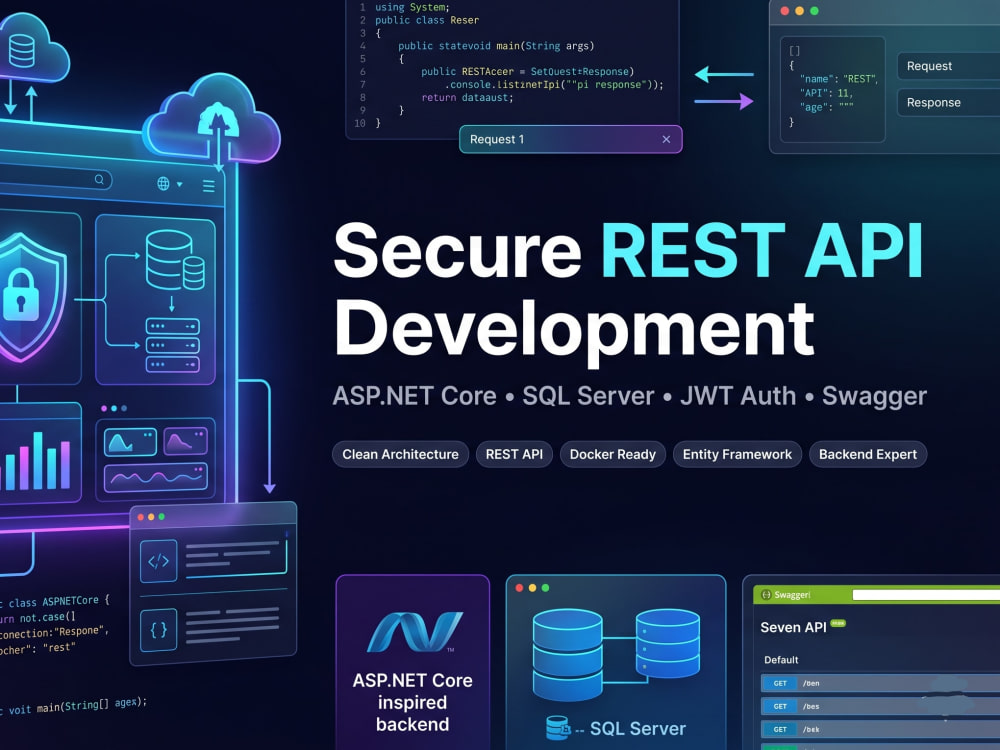The width and height of the screenshot is (1000, 750).
Task: Click the 'ASP.NET Core inspired backend' caption
Action: coord(413,702)
